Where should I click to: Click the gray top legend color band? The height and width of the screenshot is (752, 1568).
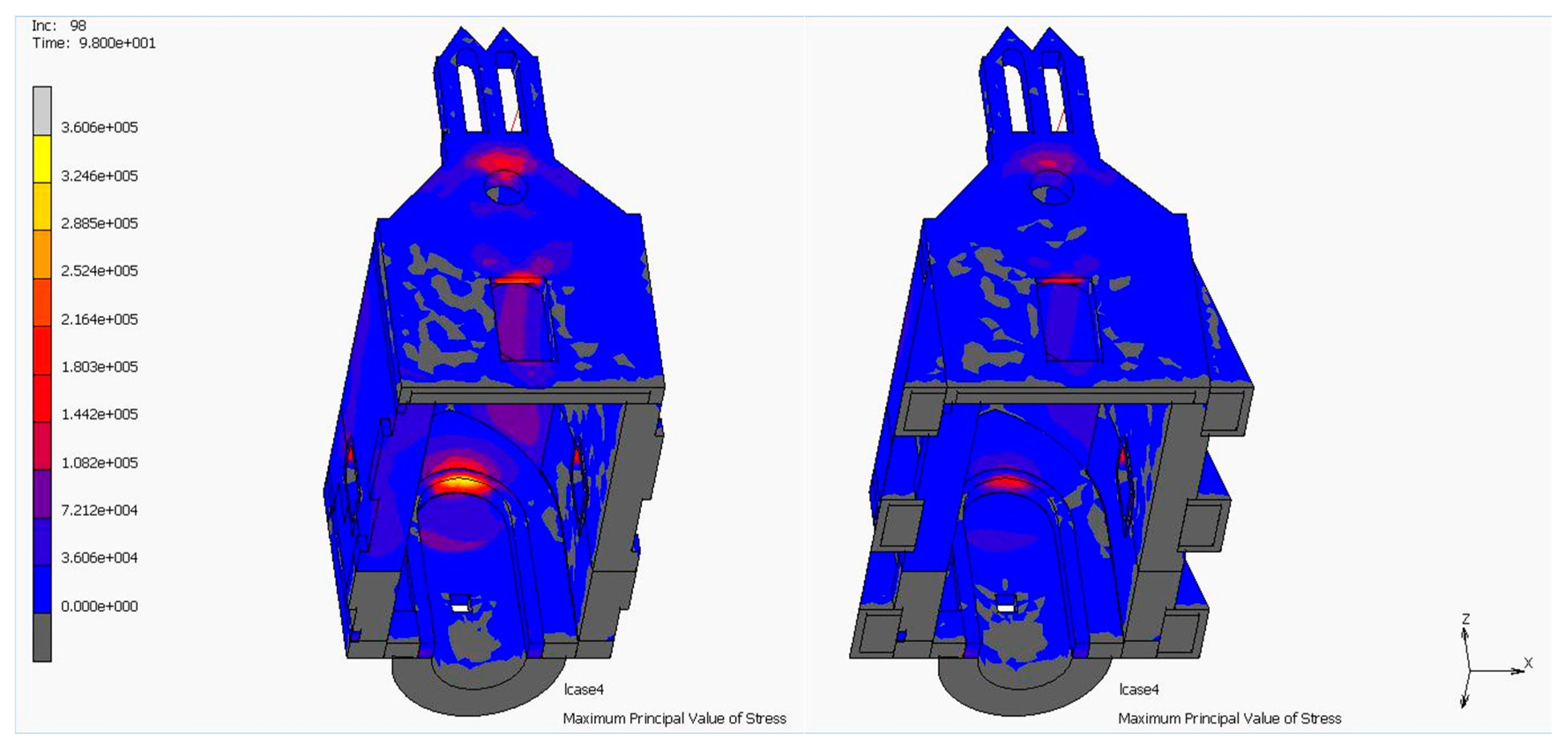click(x=42, y=110)
